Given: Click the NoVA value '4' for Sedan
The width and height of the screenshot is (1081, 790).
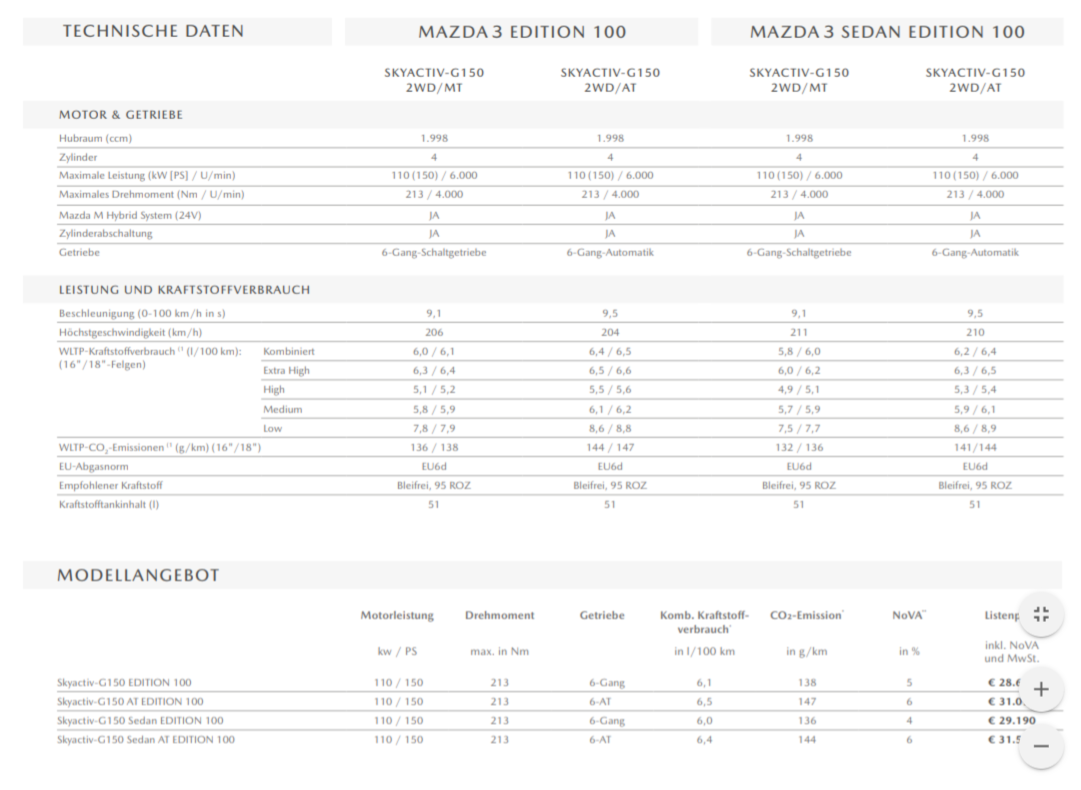Looking at the screenshot, I should (x=909, y=720).
